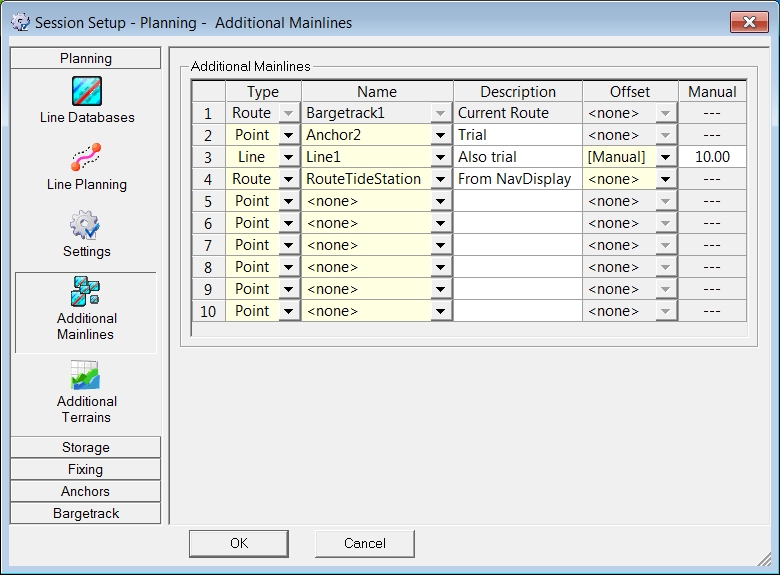Click the OK button
780x575 pixels.
tap(239, 543)
